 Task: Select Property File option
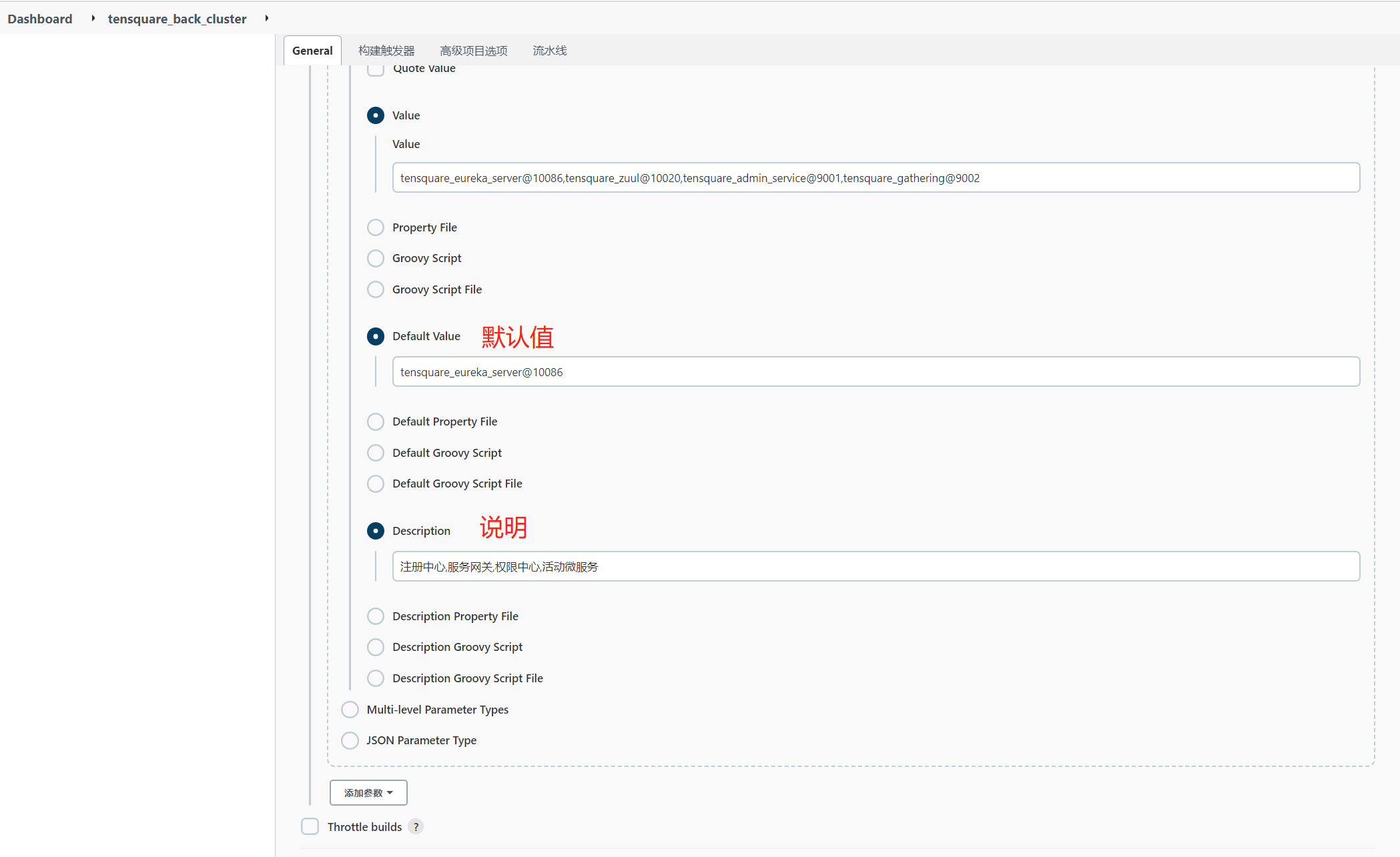(x=377, y=227)
